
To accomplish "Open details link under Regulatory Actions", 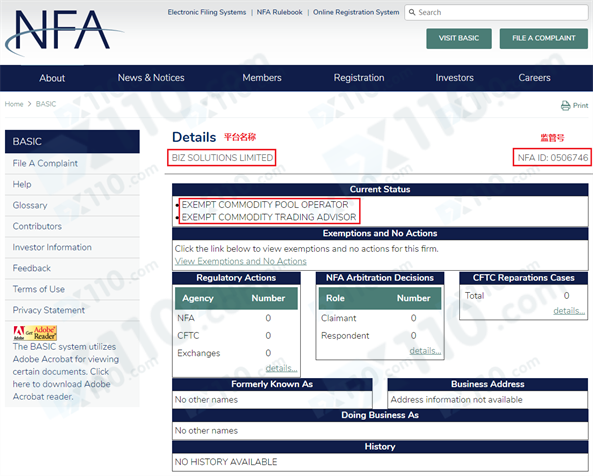I will pos(281,368).
